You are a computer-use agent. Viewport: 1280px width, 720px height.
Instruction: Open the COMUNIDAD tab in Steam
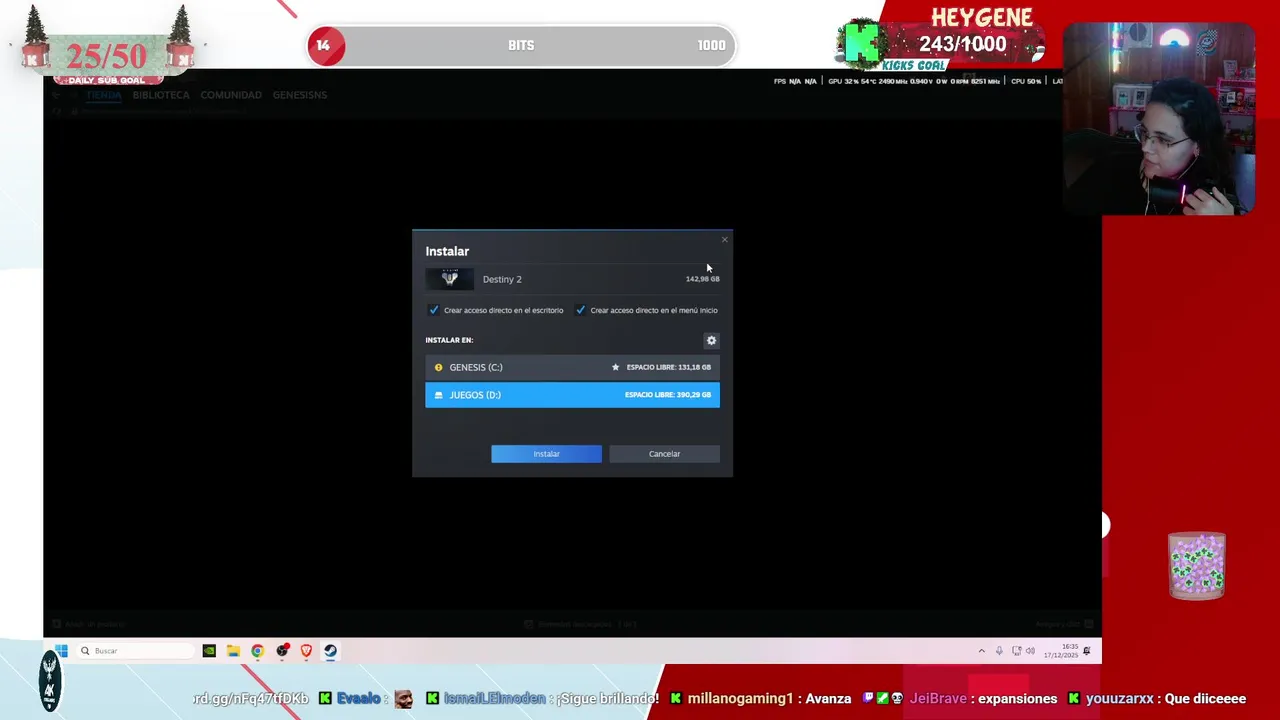pos(231,95)
